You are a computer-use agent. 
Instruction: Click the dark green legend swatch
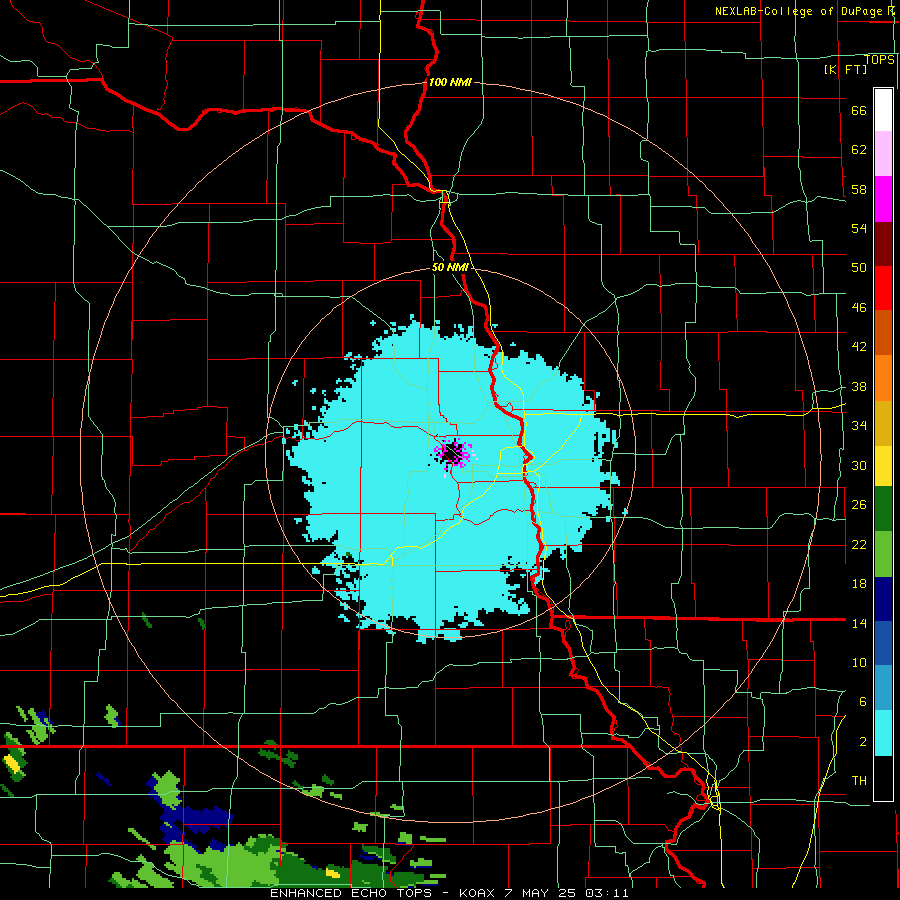pyautogui.click(x=883, y=509)
